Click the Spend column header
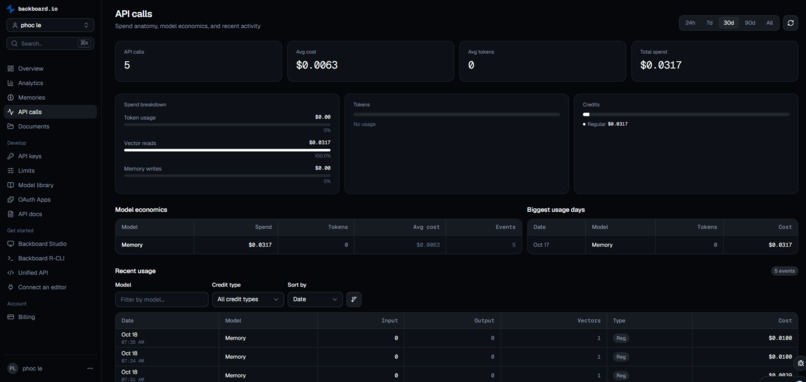Screen dimensions: 806x382 pos(263,227)
